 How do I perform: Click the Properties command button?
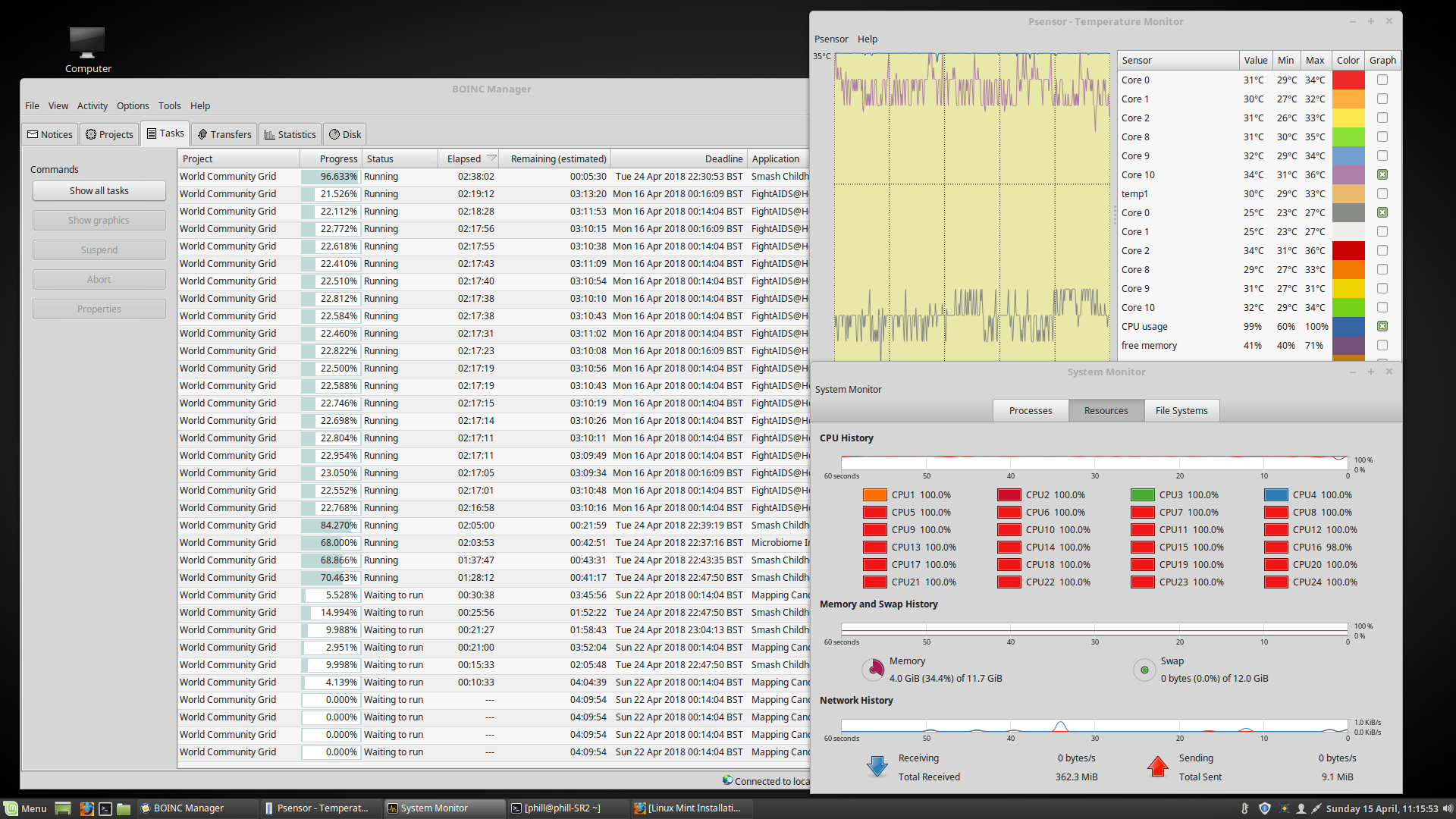coord(99,309)
